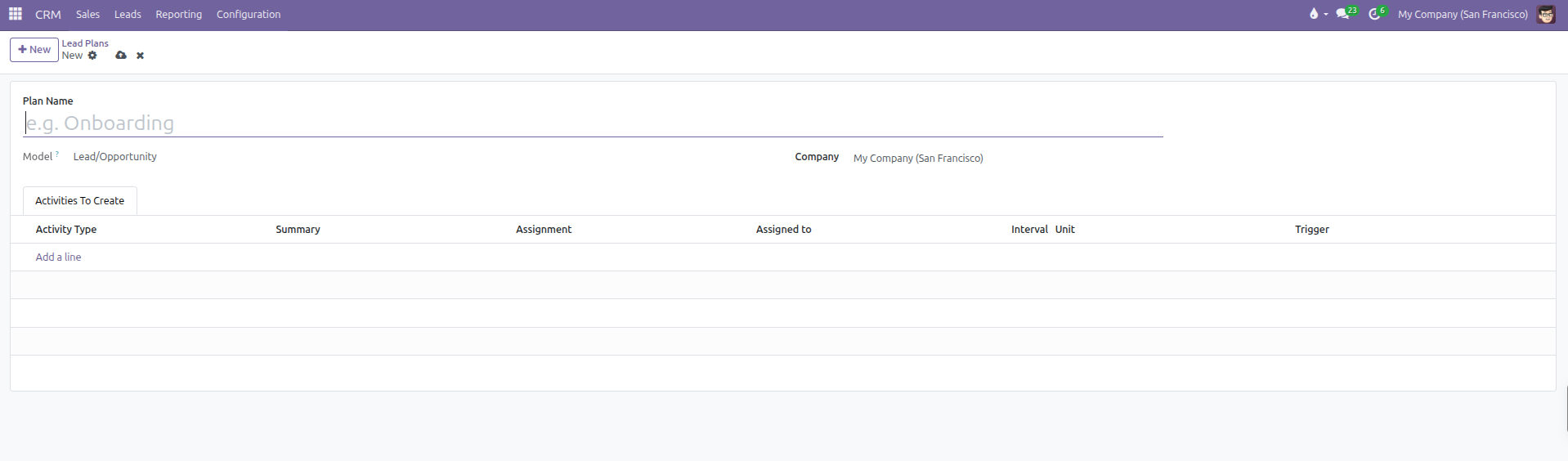
Task: Open the Leads menu
Action: 128,15
